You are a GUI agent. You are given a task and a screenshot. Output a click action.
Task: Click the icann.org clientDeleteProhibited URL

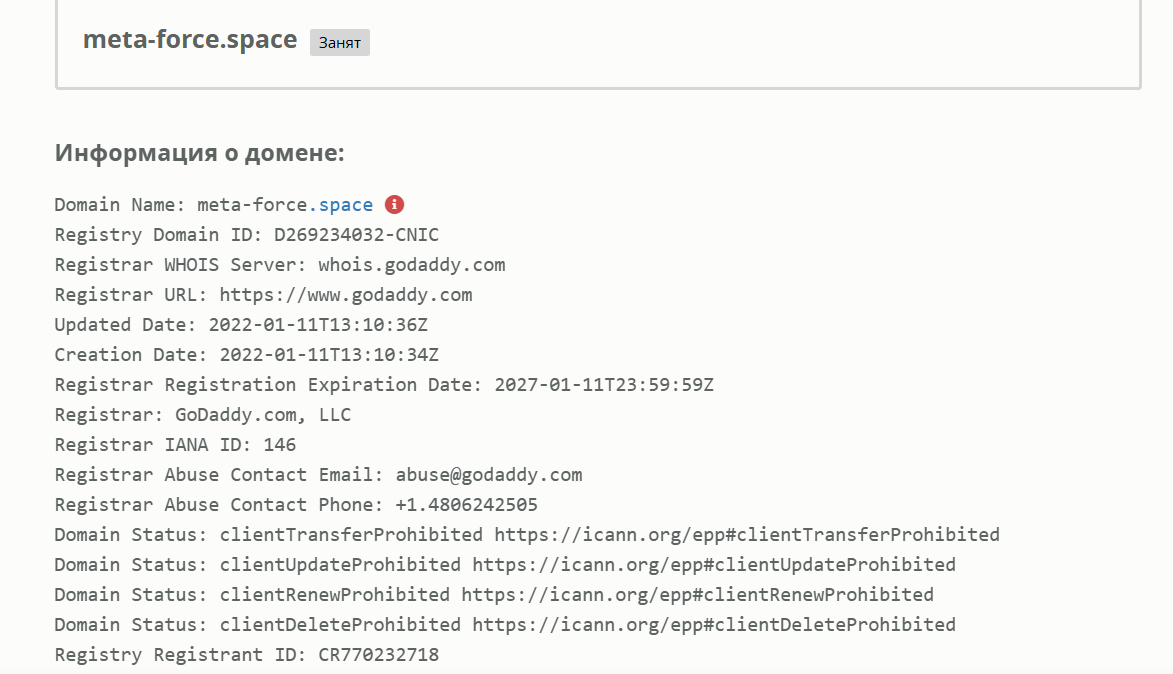tap(714, 625)
